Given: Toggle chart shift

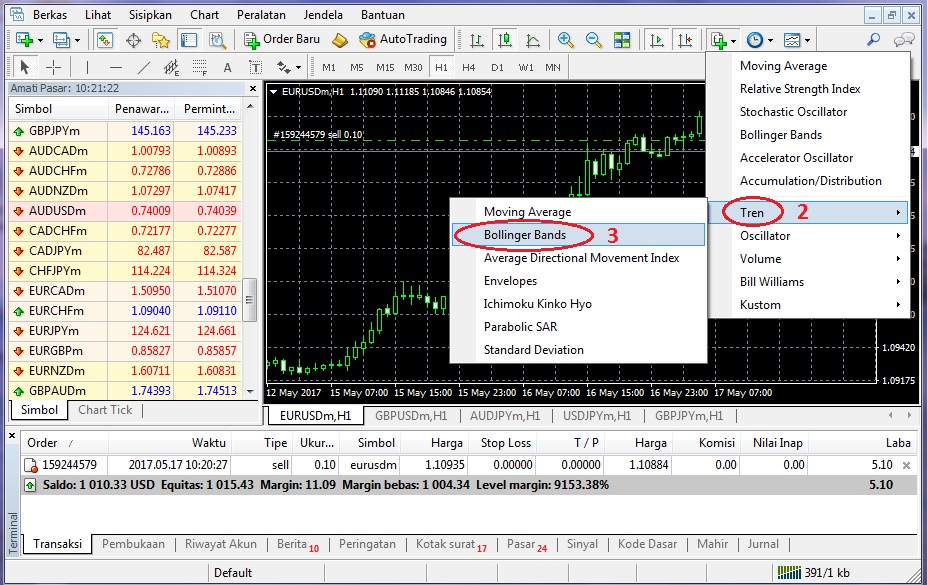Looking at the screenshot, I should [685, 40].
